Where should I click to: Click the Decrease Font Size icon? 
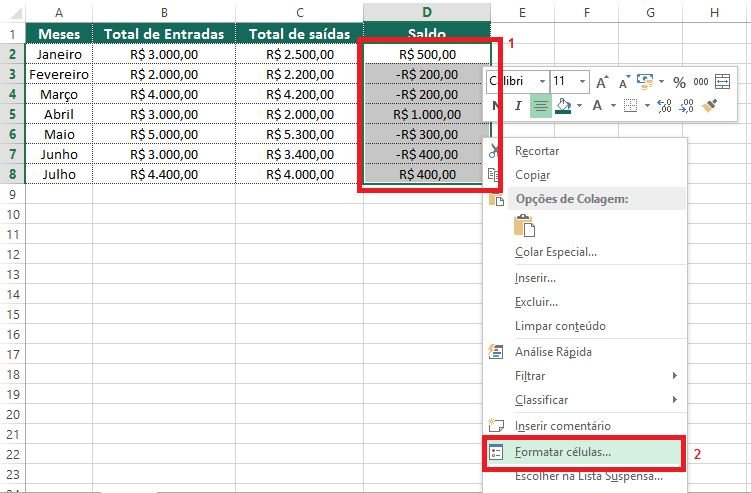(623, 82)
